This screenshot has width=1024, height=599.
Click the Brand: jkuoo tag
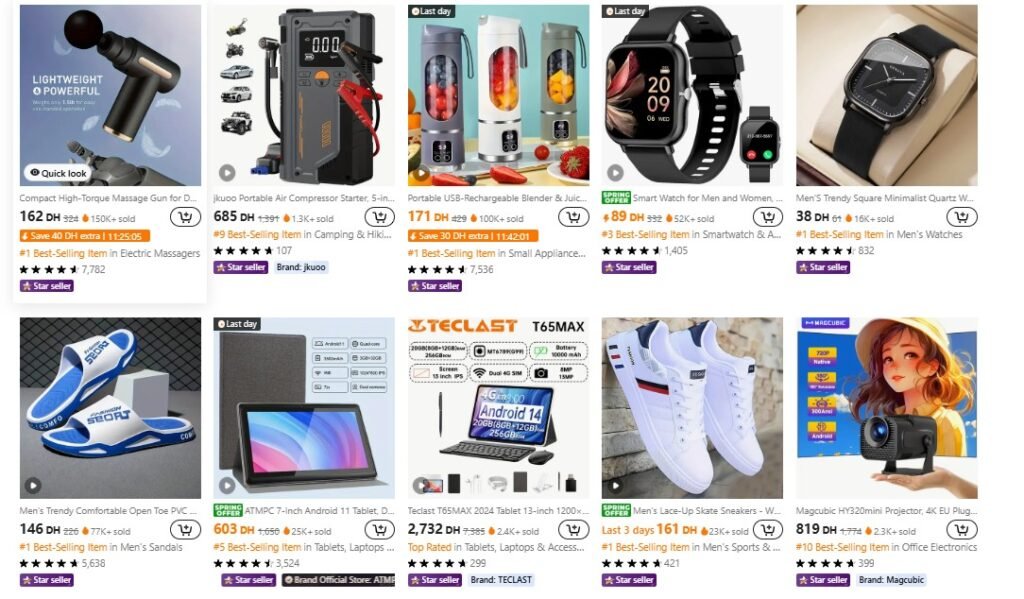[x=300, y=267]
